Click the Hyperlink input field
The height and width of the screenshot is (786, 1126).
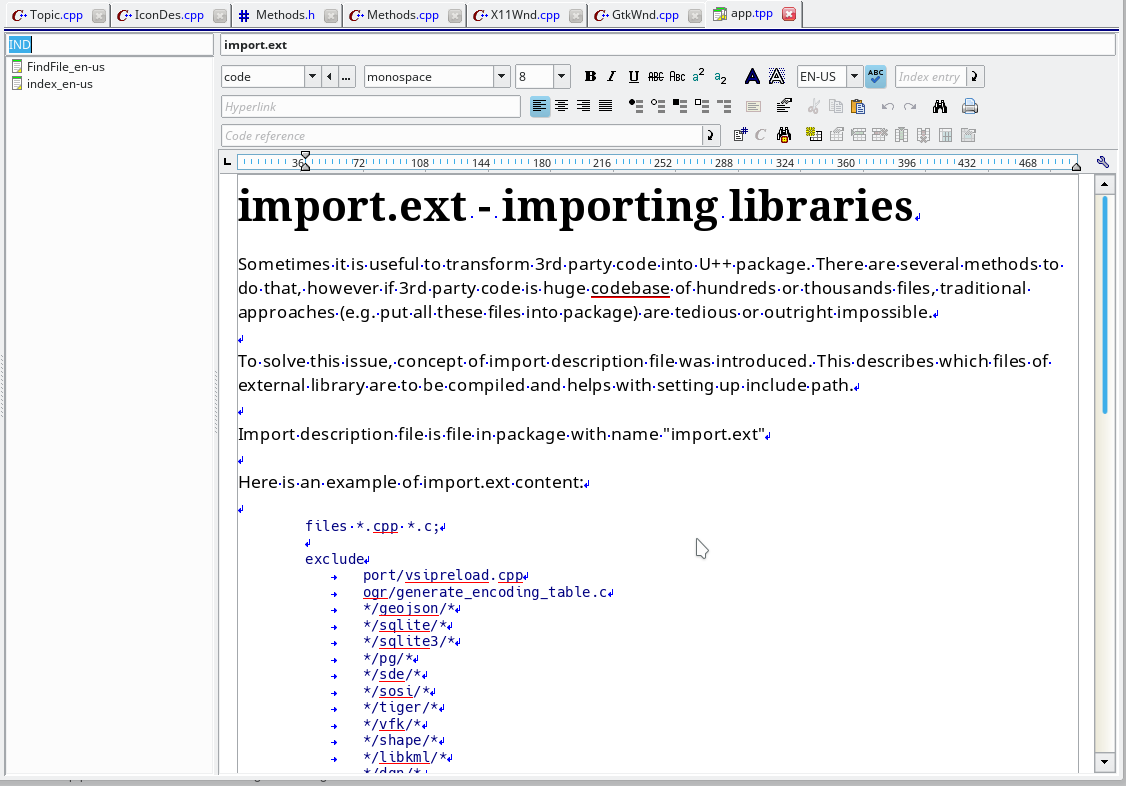pos(370,106)
